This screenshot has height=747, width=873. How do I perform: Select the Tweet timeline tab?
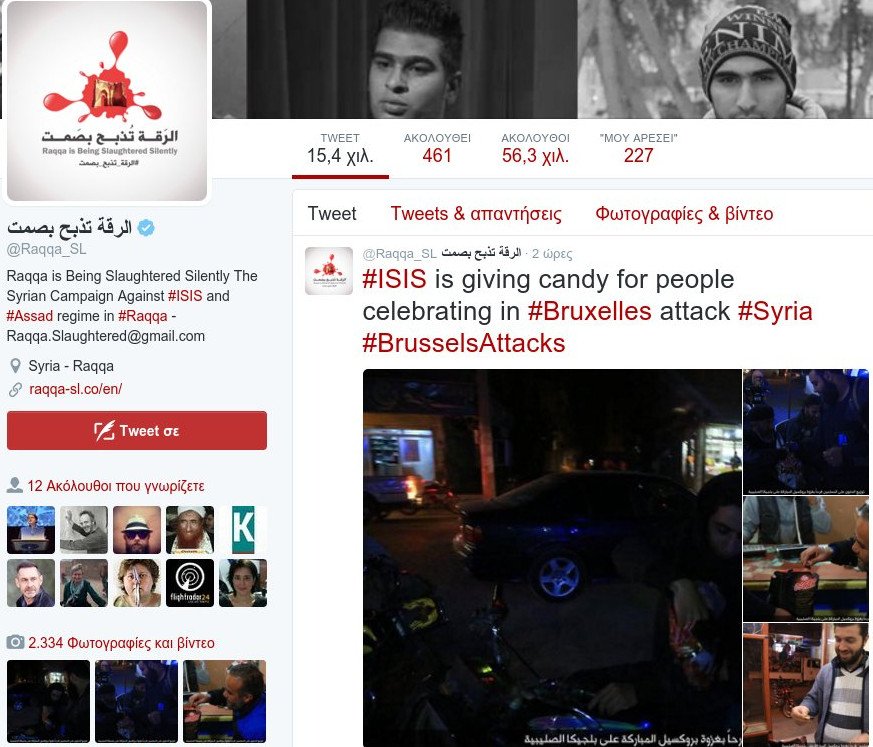(332, 214)
